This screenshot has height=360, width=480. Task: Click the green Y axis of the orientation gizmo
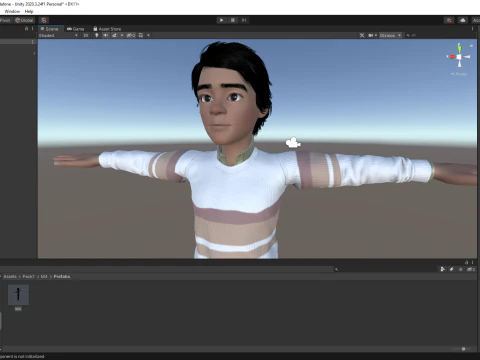[x=459, y=48]
